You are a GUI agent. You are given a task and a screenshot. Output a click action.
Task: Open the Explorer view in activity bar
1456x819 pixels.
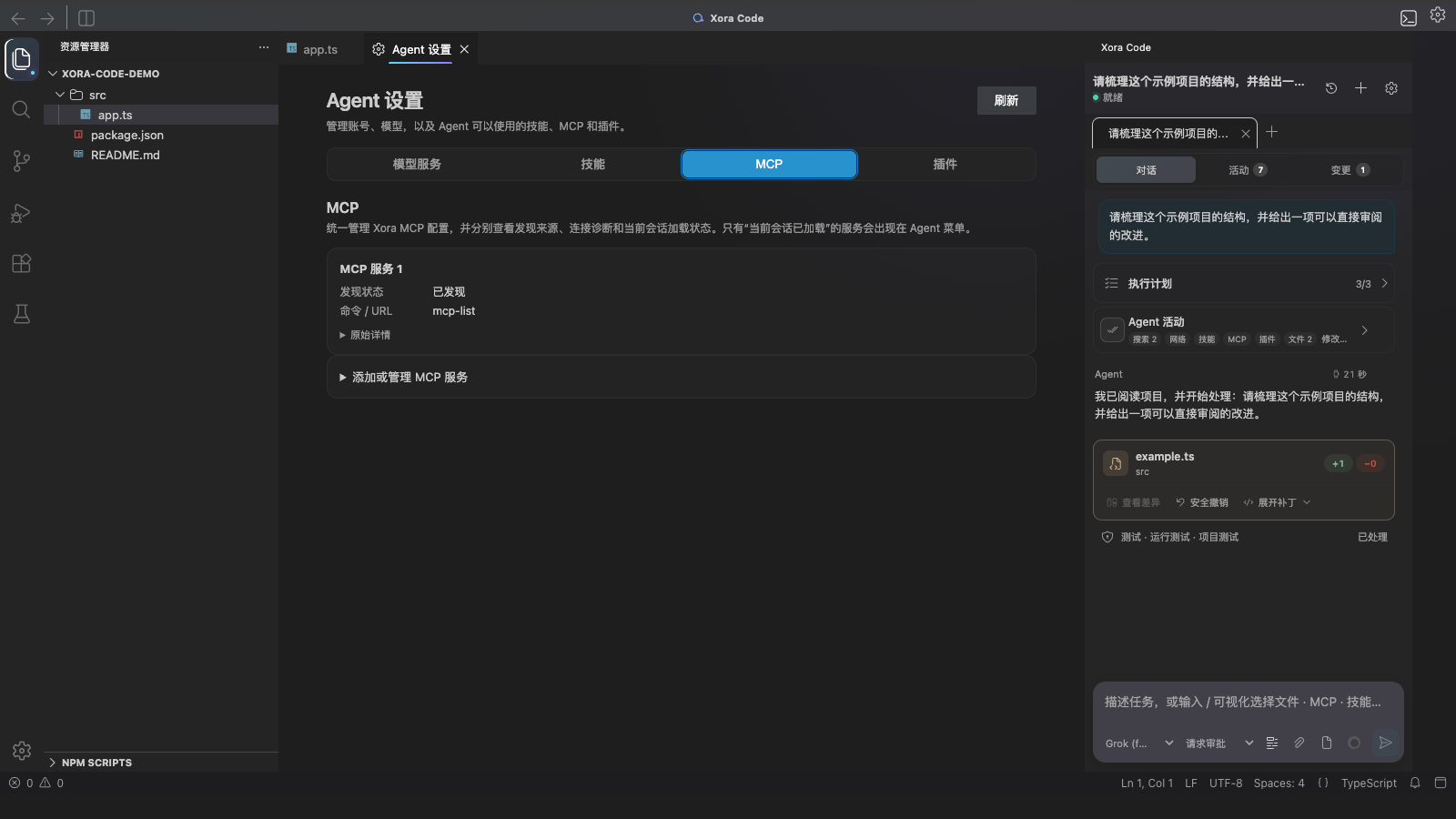point(22,59)
